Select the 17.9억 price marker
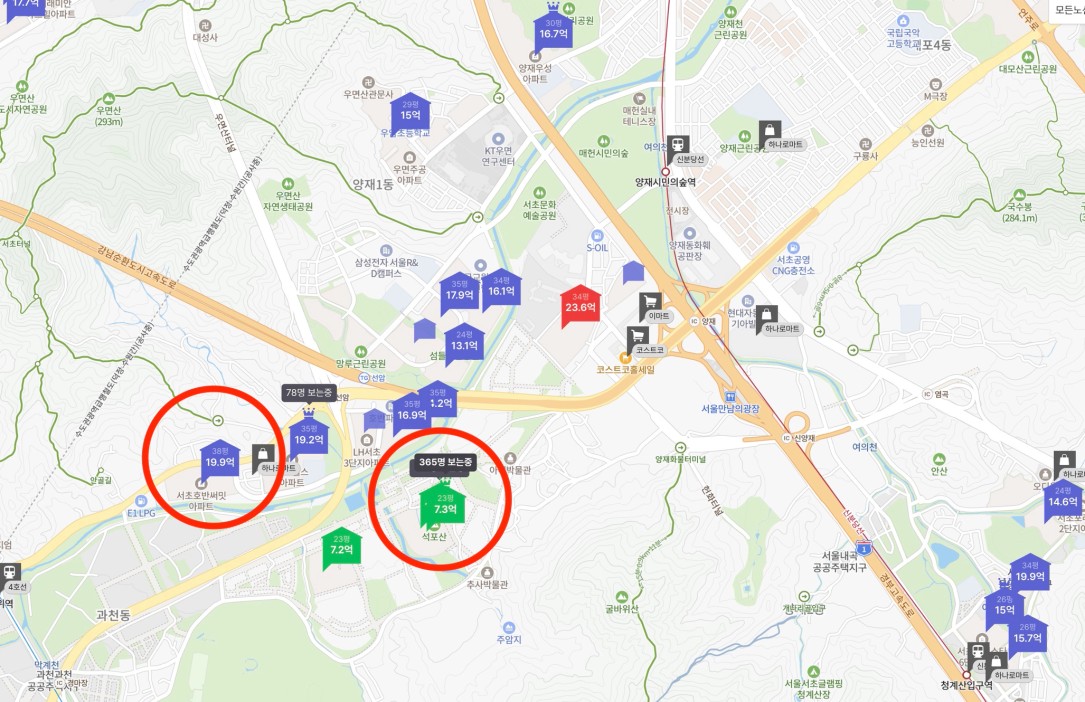The image size is (1085, 702). (x=459, y=293)
